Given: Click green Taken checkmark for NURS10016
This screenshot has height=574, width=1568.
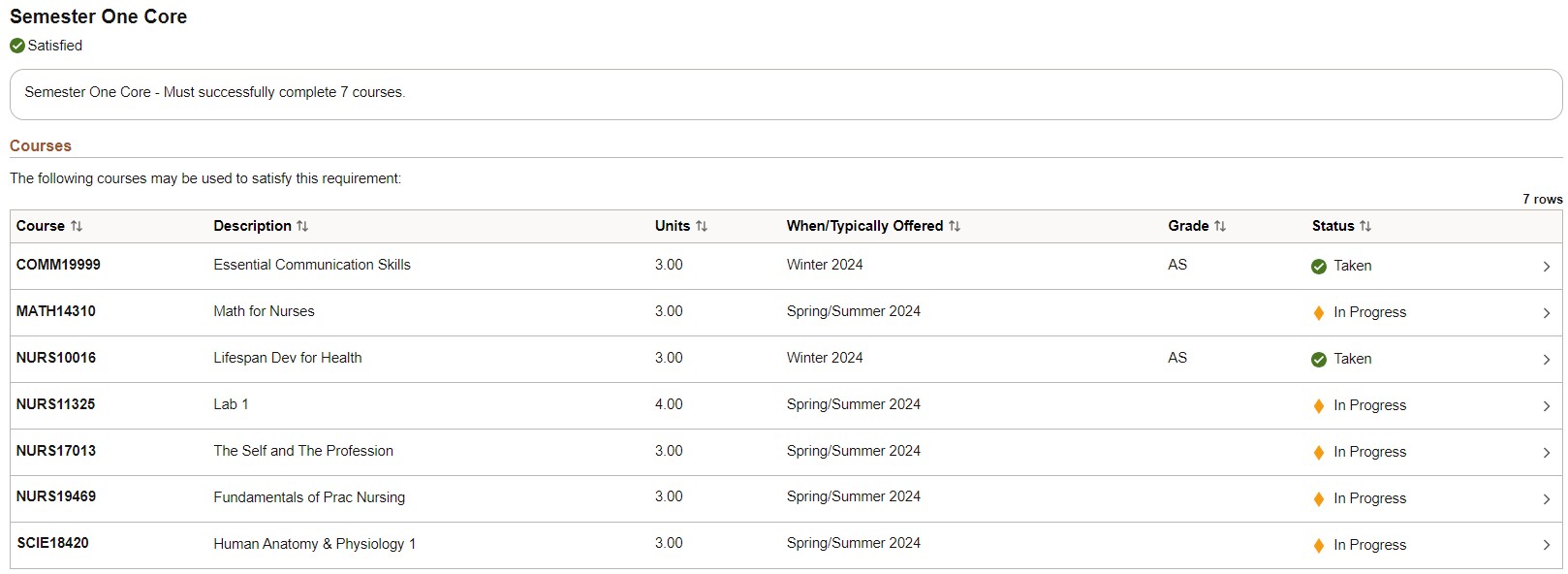Looking at the screenshot, I should (1319, 360).
